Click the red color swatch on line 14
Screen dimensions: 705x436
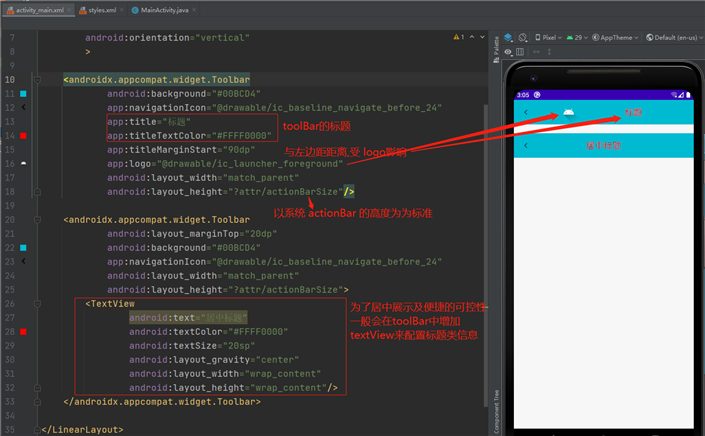[23, 135]
